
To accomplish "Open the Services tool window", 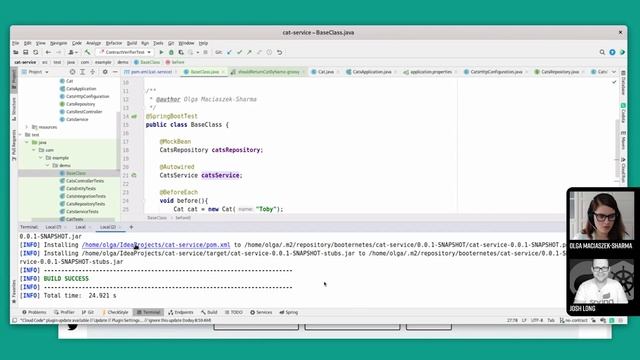I will click(x=261, y=312).
